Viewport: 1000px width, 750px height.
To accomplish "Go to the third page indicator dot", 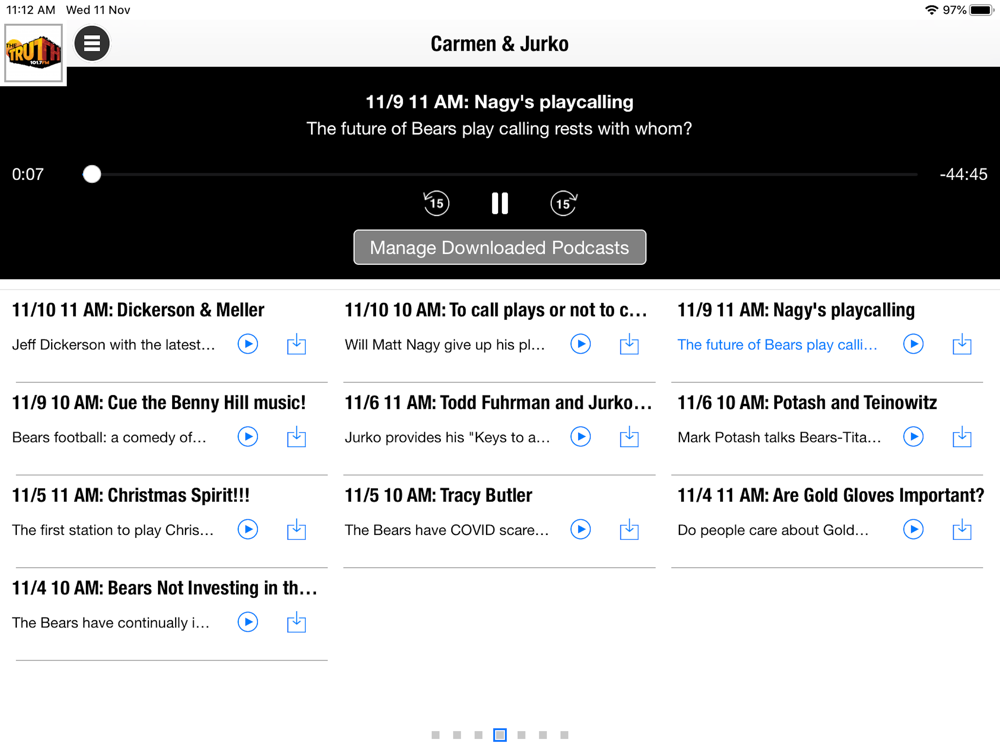I will click(x=478, y=735).
